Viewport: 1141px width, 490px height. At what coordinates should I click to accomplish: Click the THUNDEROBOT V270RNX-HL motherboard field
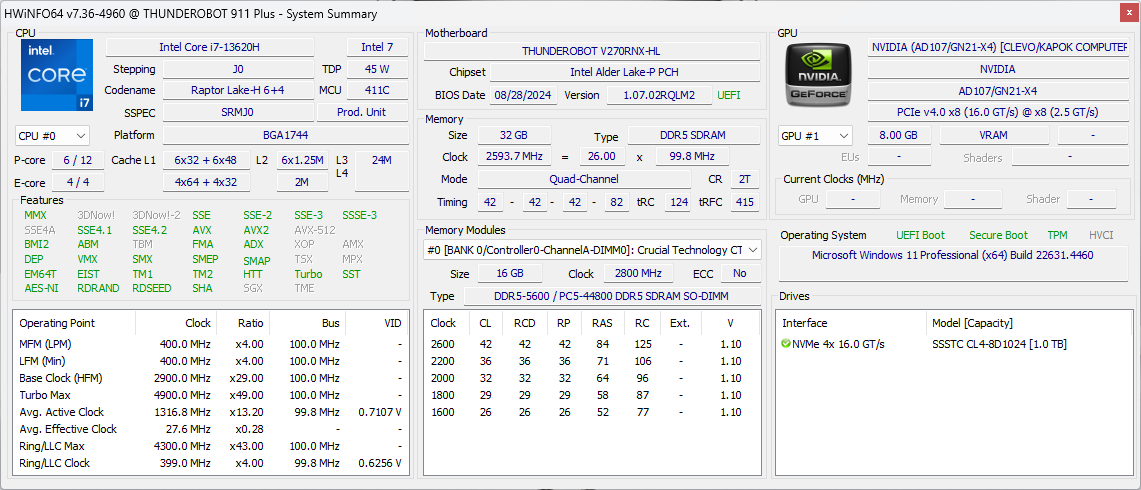(x=591, y=51)
